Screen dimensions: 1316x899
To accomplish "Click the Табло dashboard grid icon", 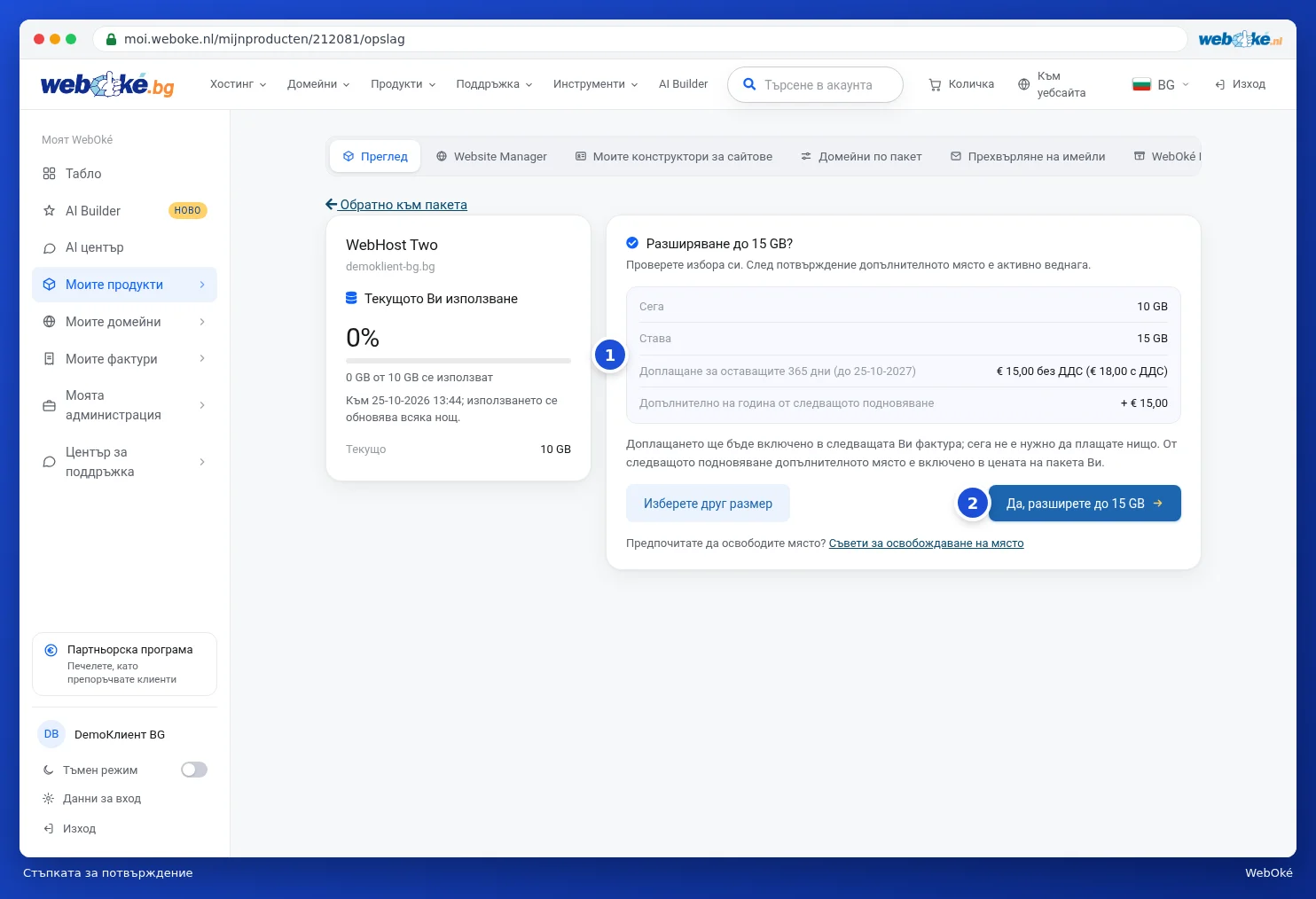I will 50,174.
